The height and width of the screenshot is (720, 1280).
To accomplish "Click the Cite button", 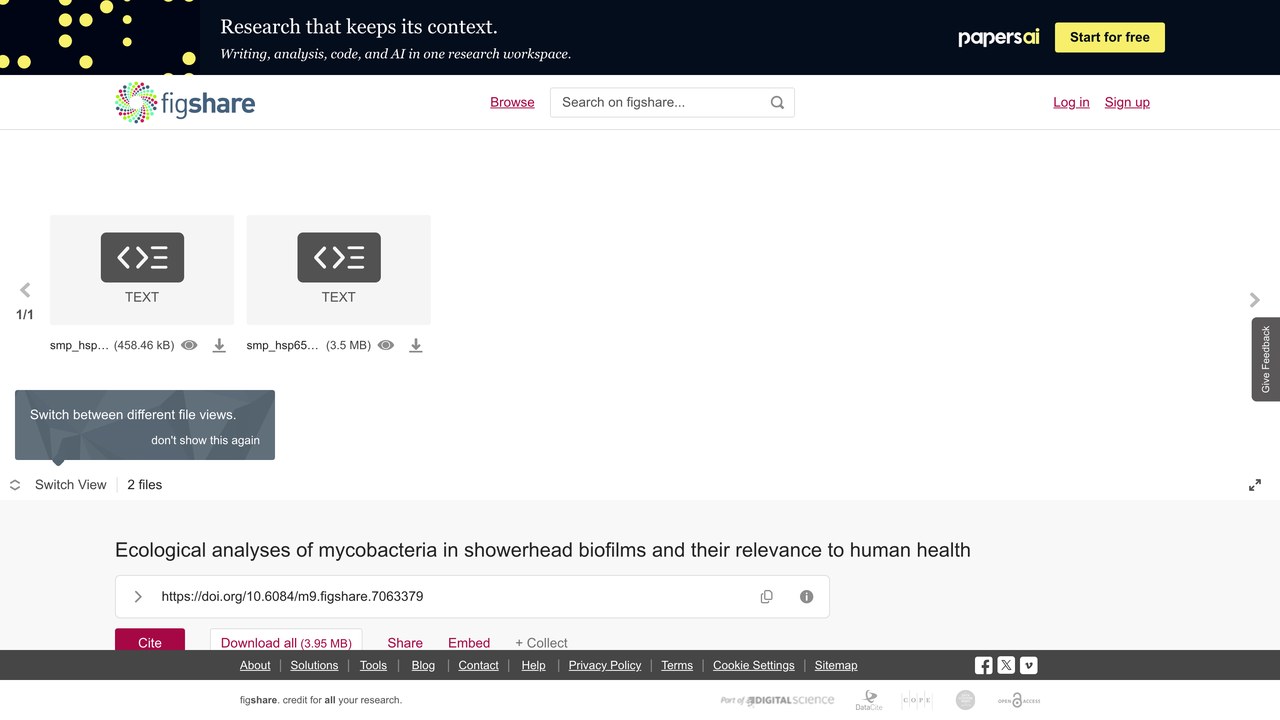I will tap(150, 640).
